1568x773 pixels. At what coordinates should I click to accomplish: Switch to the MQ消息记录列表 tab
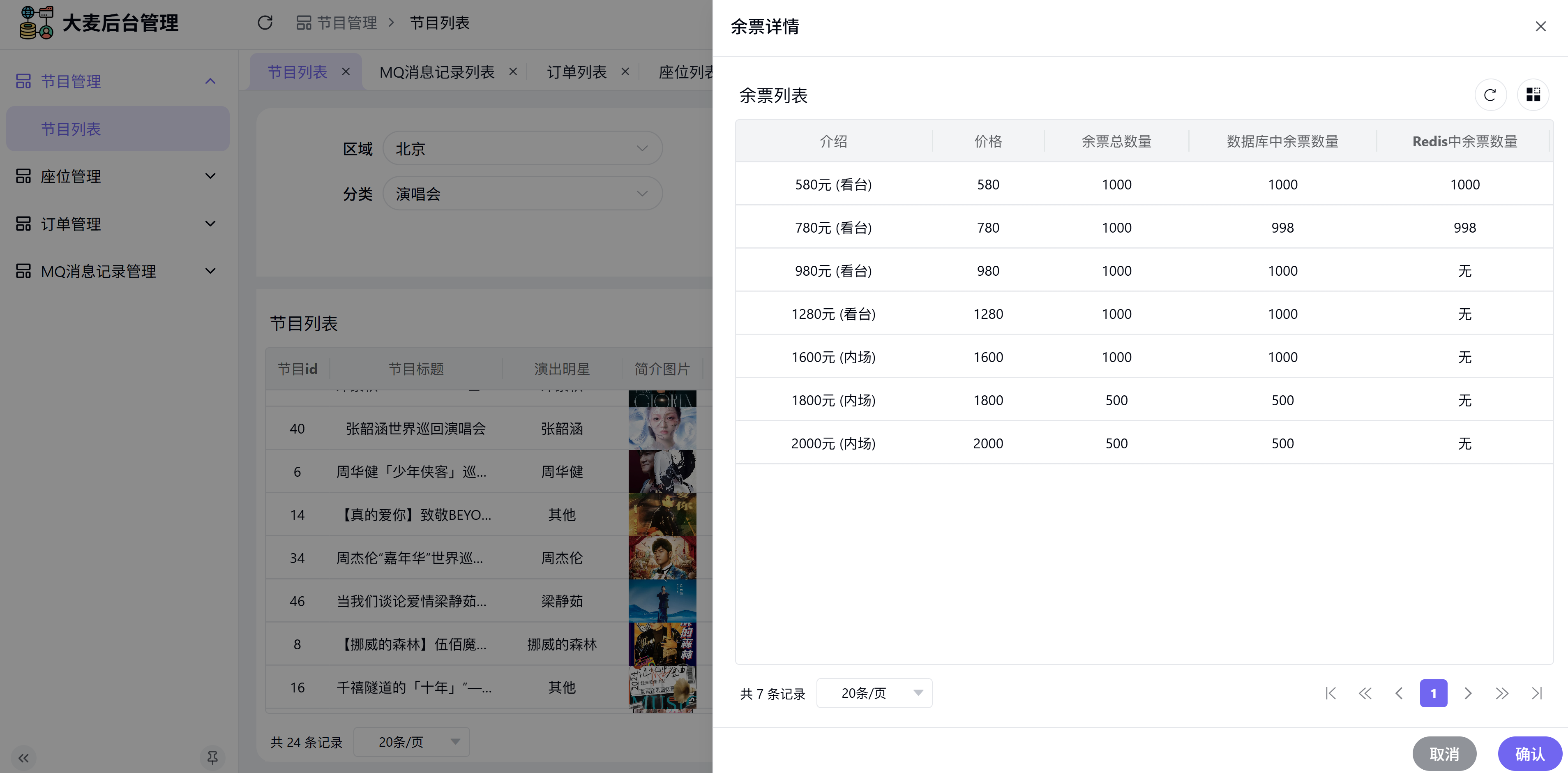(x=436, y=72)
